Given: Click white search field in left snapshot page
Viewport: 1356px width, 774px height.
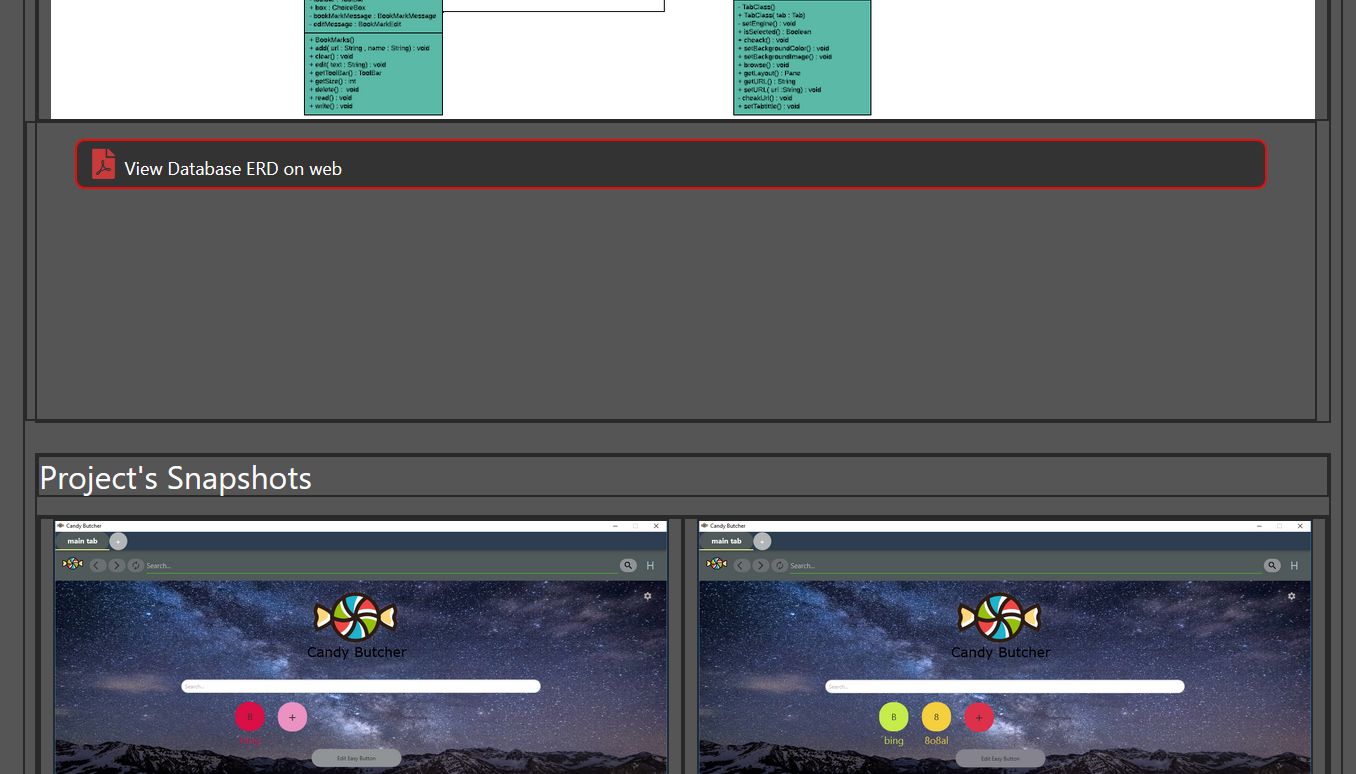Looking at the screenshot, I should coord(360,687).
